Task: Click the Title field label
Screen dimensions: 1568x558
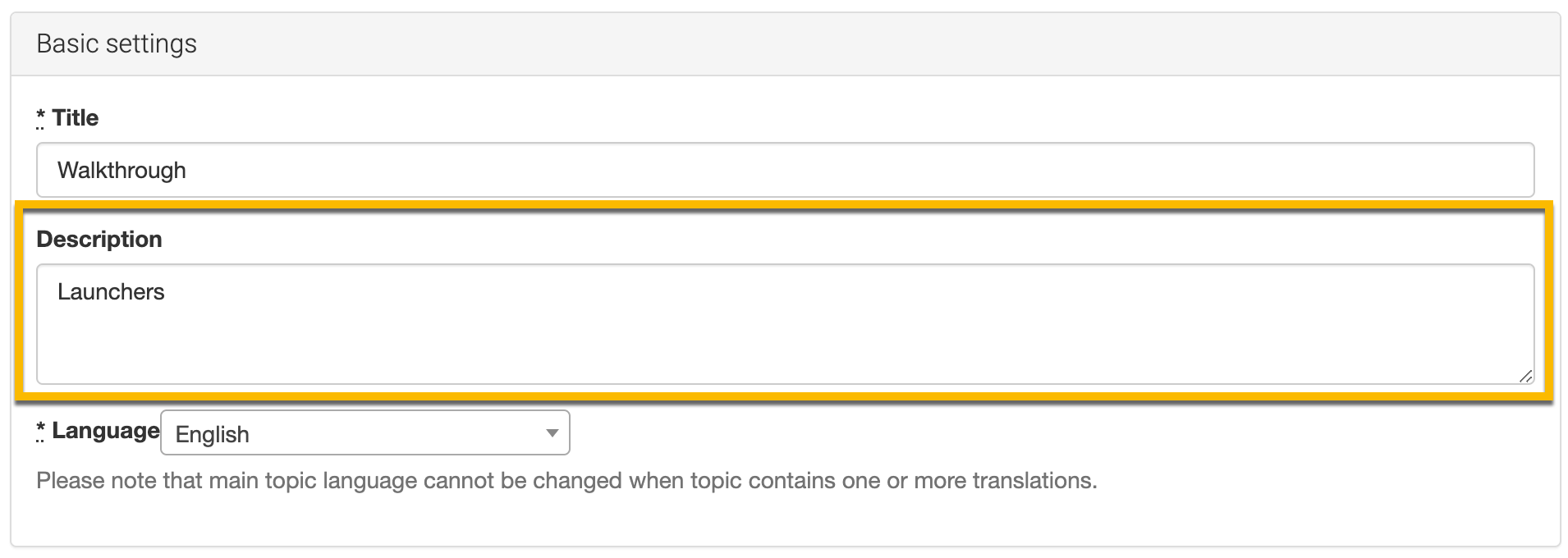Action: [x=75, y=118]
